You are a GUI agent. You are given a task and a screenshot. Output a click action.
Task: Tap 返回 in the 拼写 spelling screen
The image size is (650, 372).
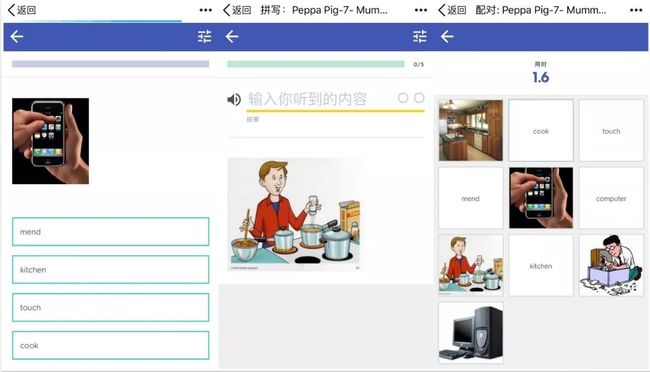pos(237,10)
